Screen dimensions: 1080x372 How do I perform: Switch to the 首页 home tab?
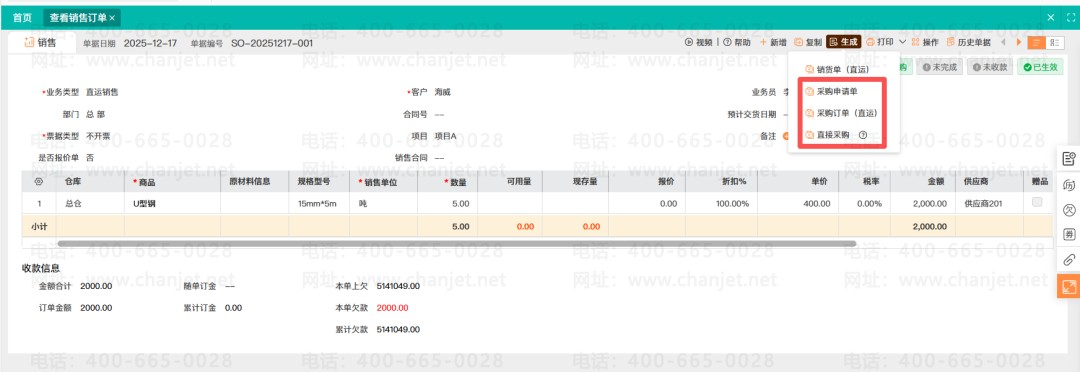point(22,17)
